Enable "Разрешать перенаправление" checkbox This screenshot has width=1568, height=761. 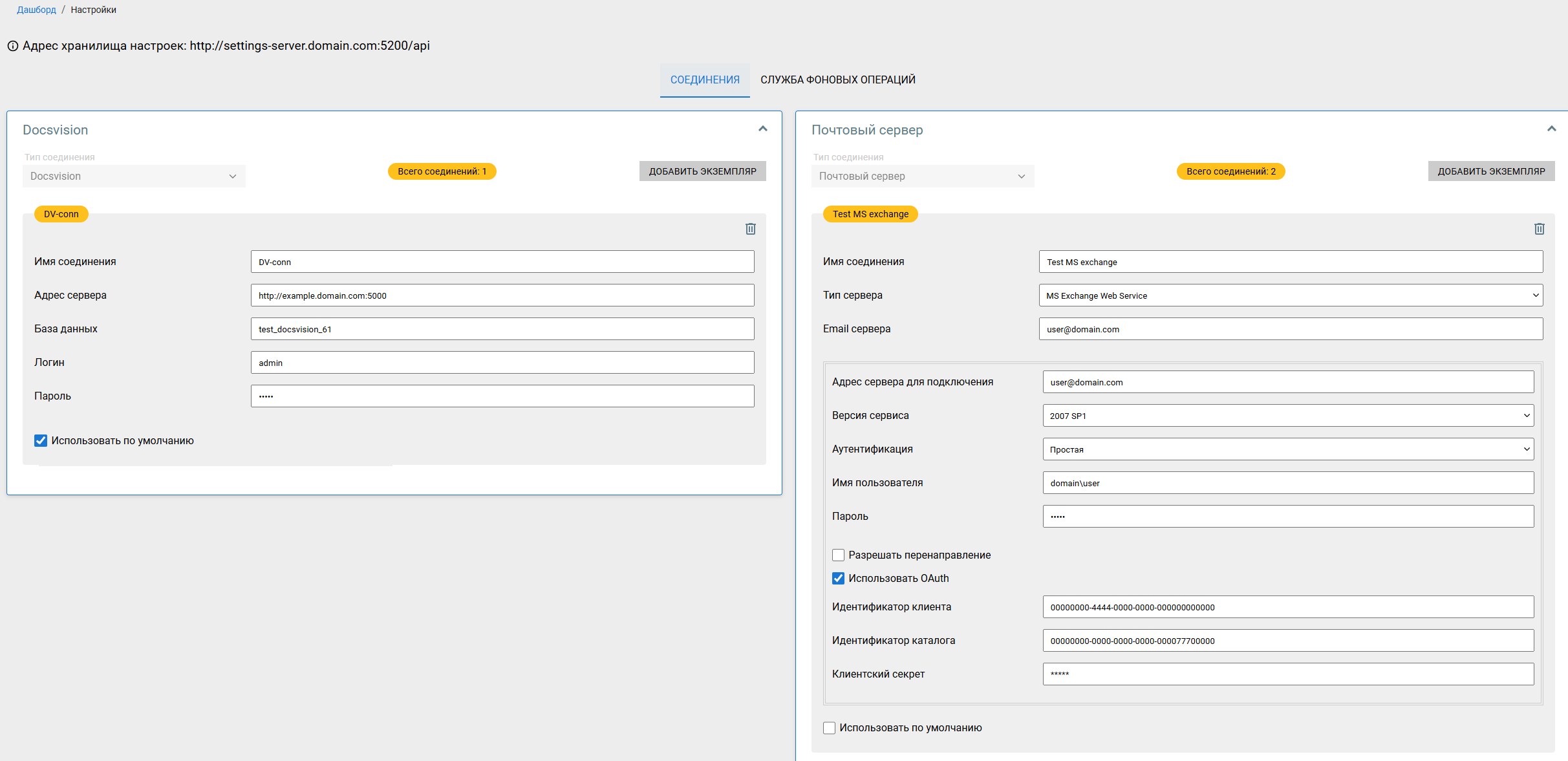838,555
